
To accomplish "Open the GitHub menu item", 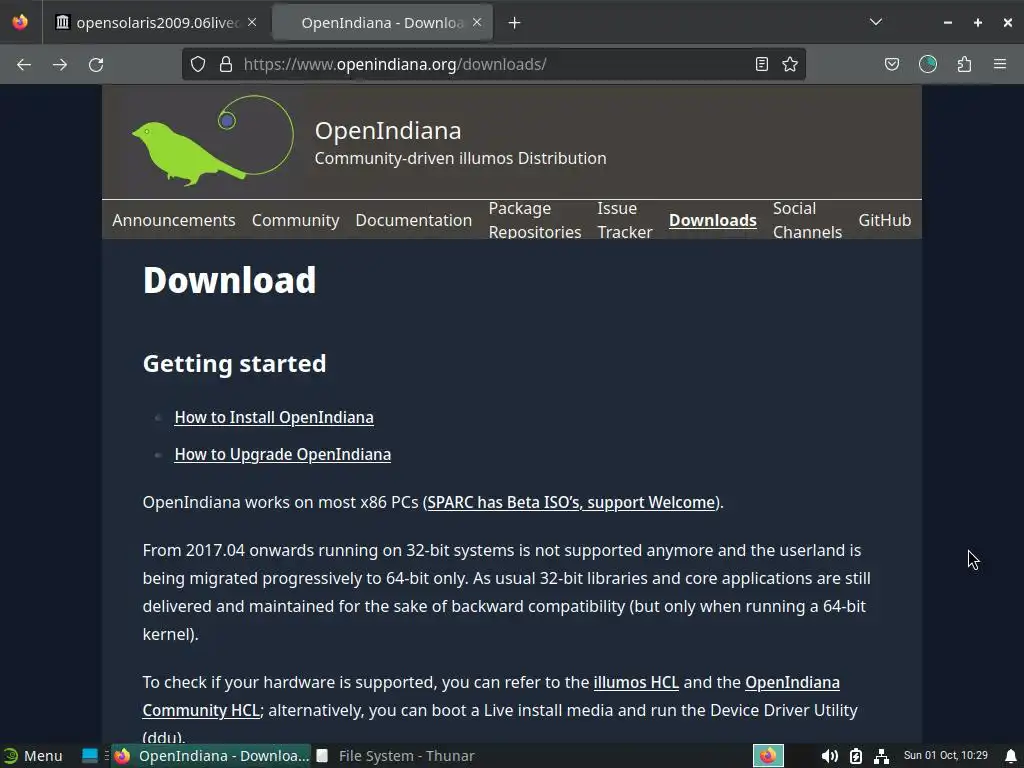I will point(884,220).
